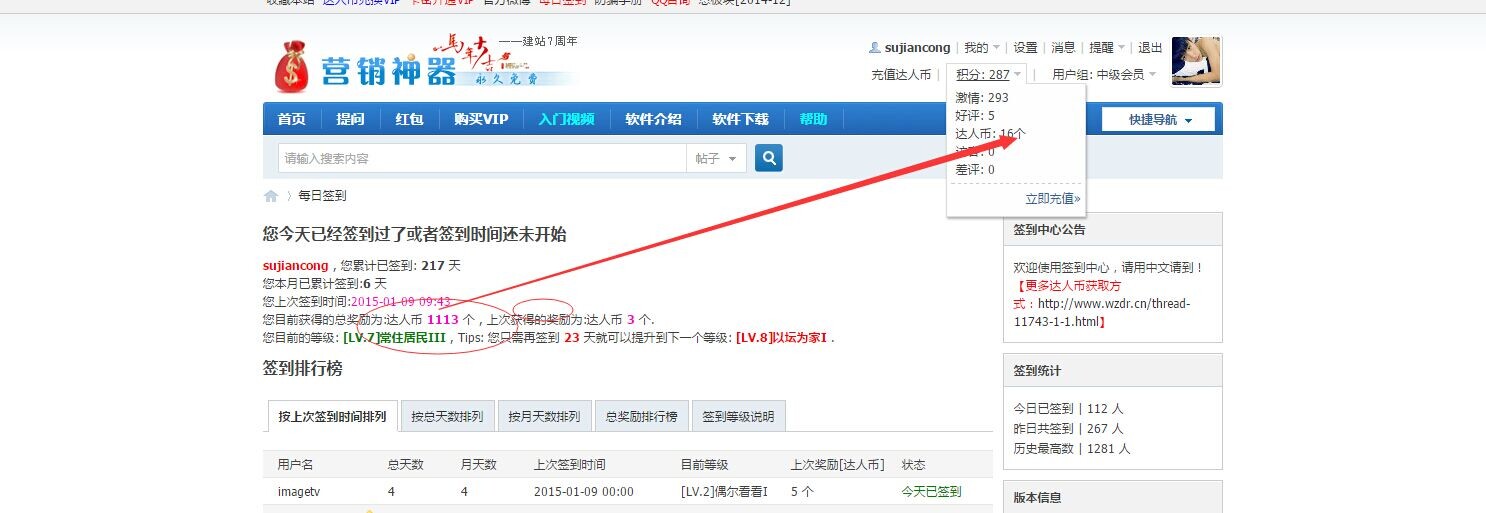Click the 状态 column header

pos(913,465)
